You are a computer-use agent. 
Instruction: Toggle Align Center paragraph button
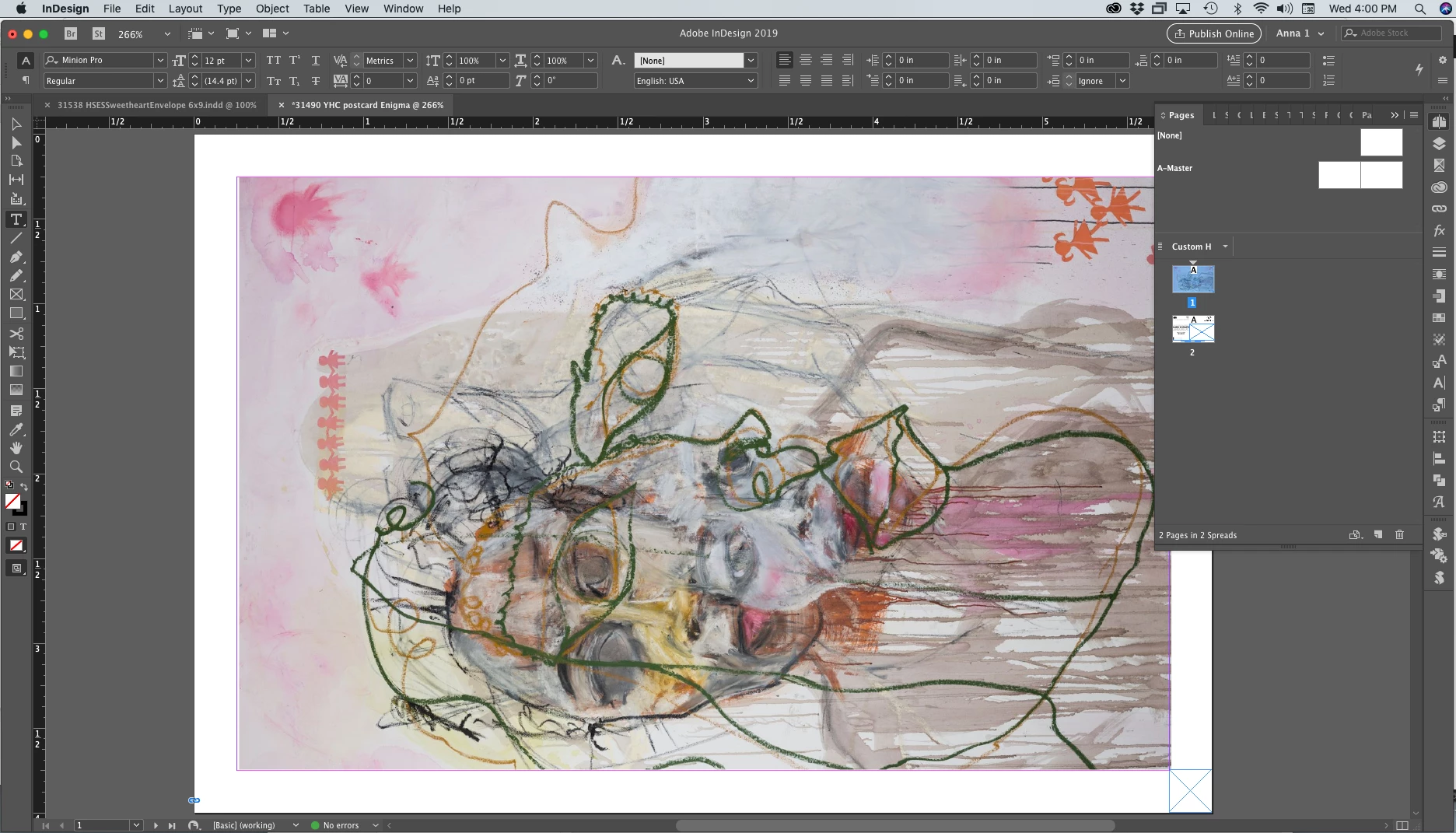click(x=806, y=60)
